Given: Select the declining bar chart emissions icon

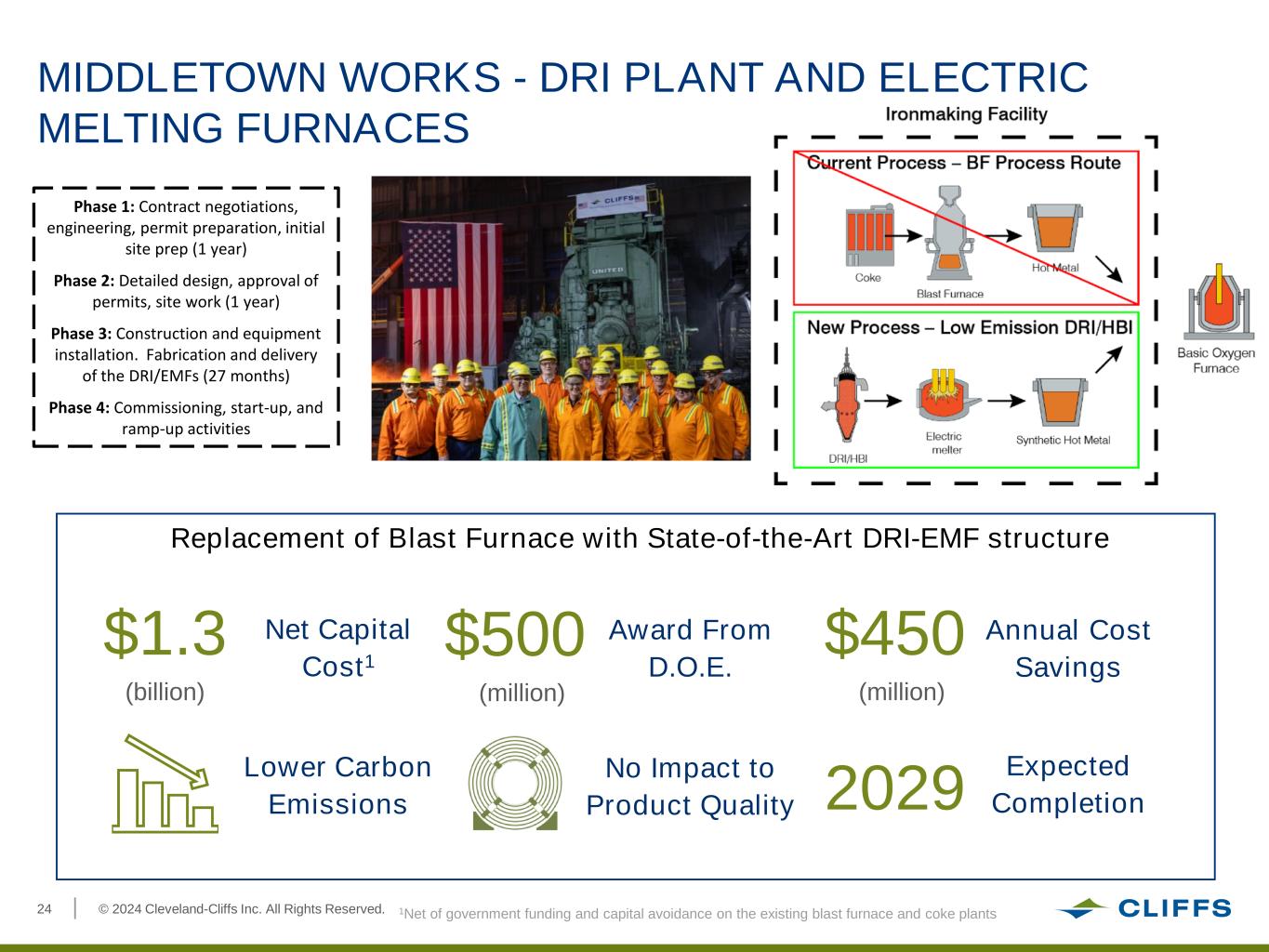Looking at the screenshot, I should [x=165, y=783].
